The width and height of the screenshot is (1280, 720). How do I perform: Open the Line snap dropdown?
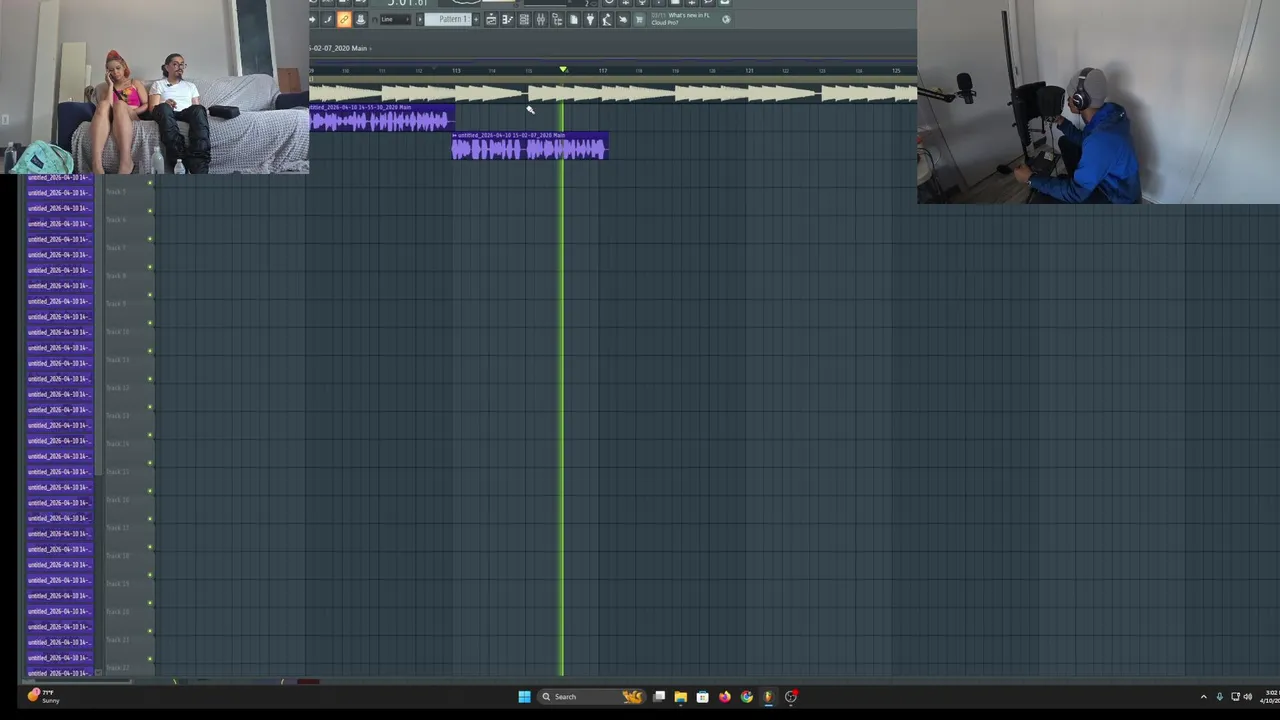[395, 19]
